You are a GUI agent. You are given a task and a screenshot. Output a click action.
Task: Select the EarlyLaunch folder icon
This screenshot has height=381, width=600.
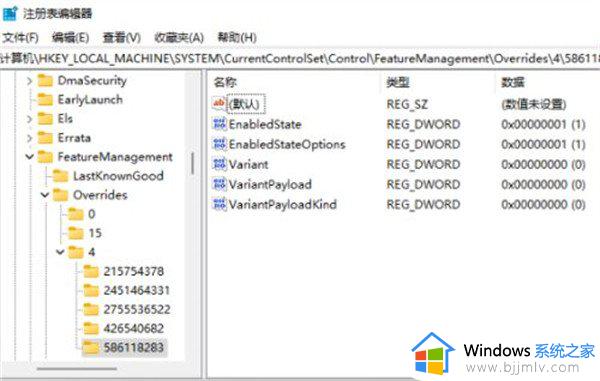click(x=45, y=100)
